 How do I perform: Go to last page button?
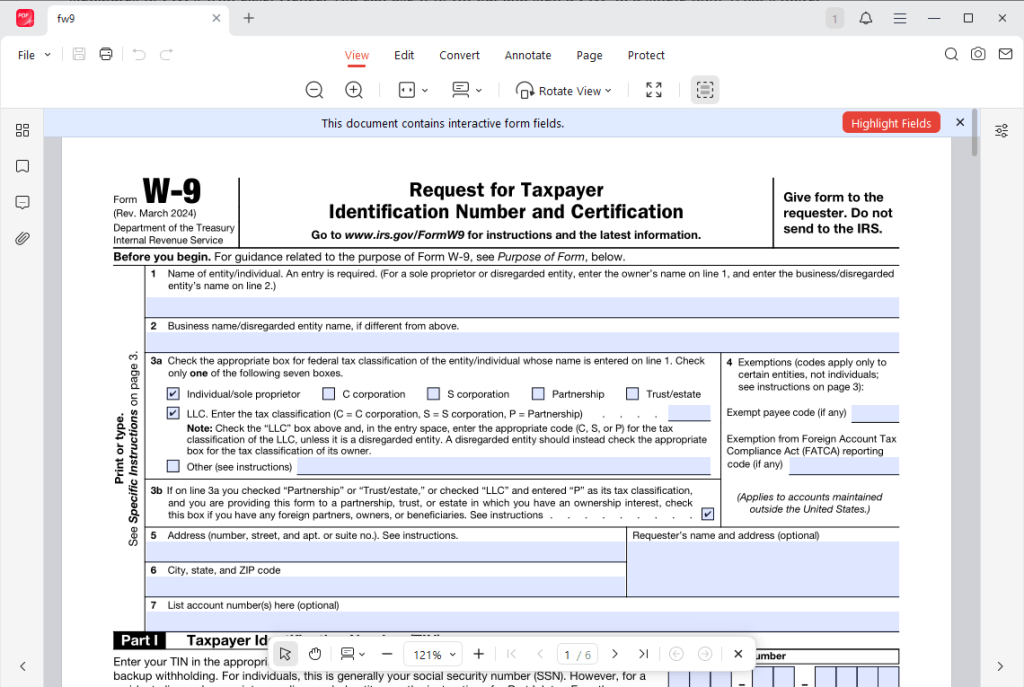pos(643,654)
